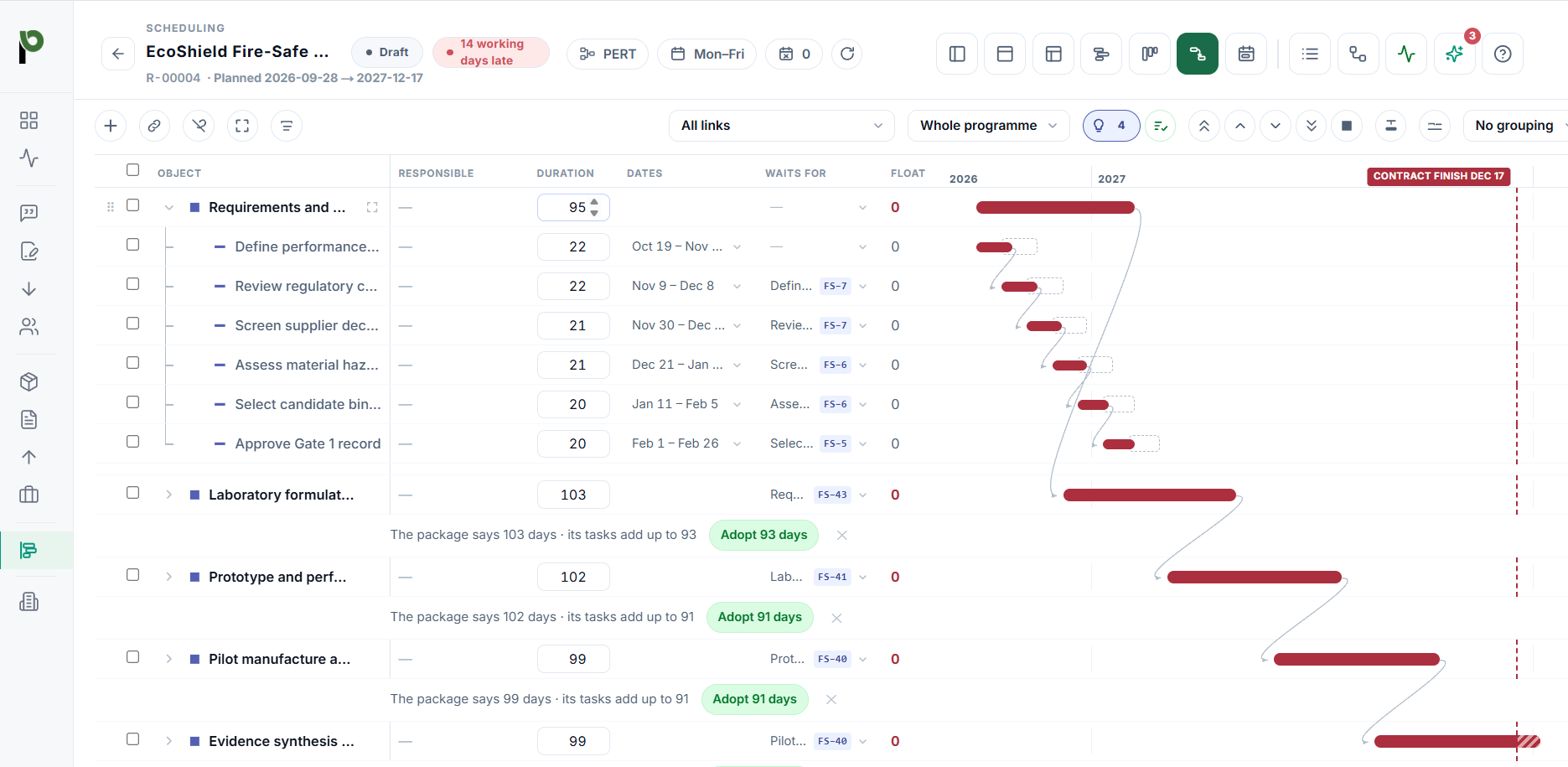The height and width of the screenshot is (767, 1568).
Task: Dismiss the 103 days package suggestion
Action: click(x=842, y=536)
